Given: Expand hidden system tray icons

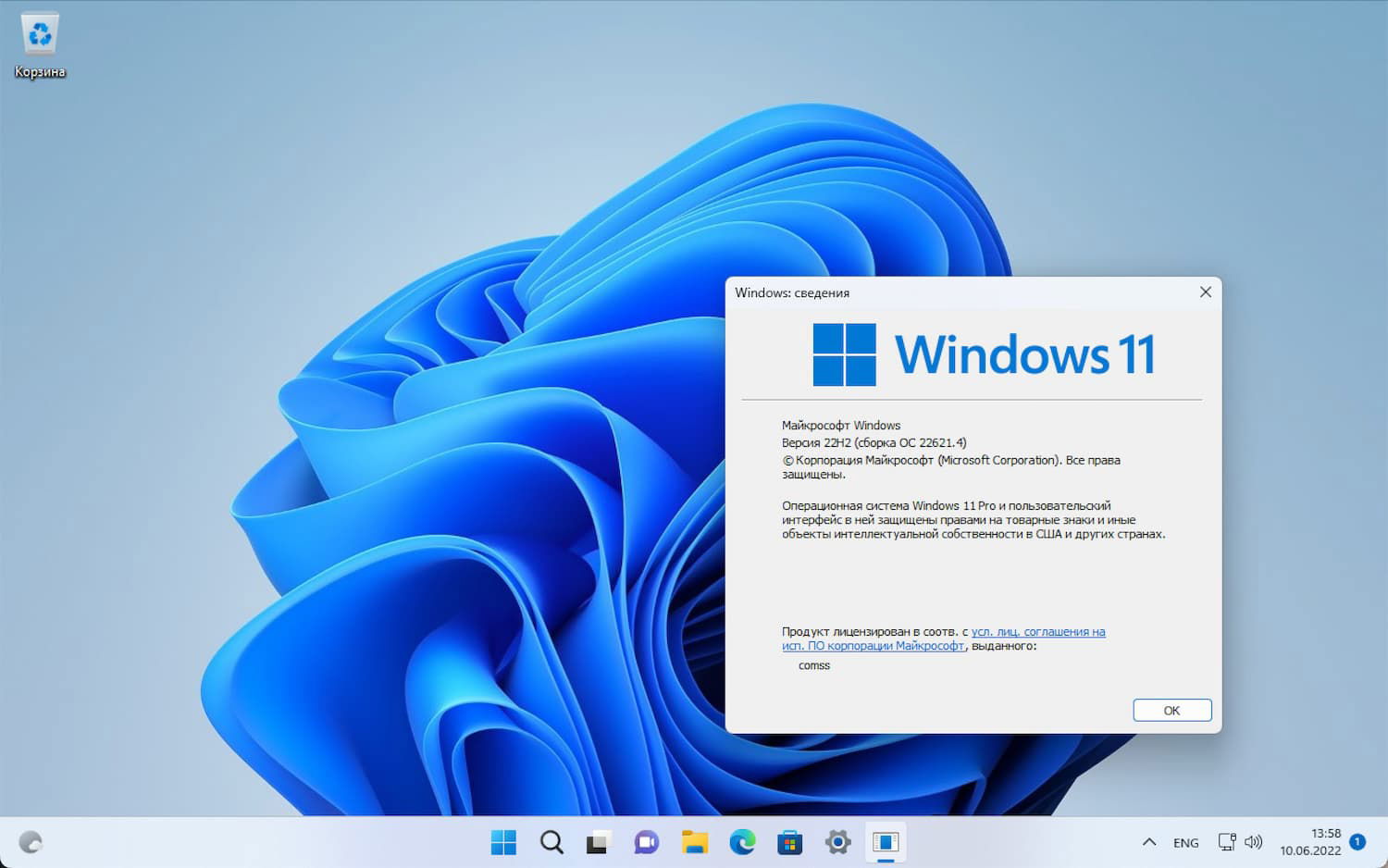Looking at the screenshot, I should click(1148, 842).
